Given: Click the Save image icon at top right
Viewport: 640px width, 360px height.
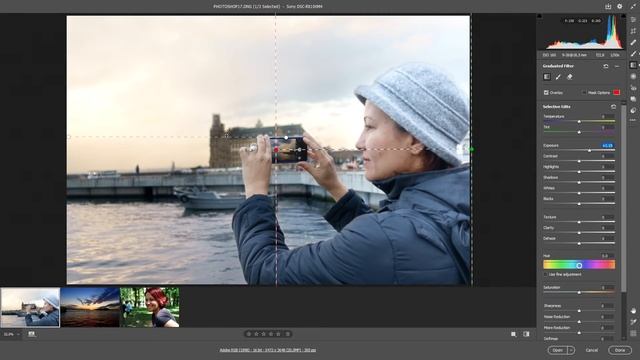Looking at the screenshot, I should pyautogui.click(x=608, y=7).
